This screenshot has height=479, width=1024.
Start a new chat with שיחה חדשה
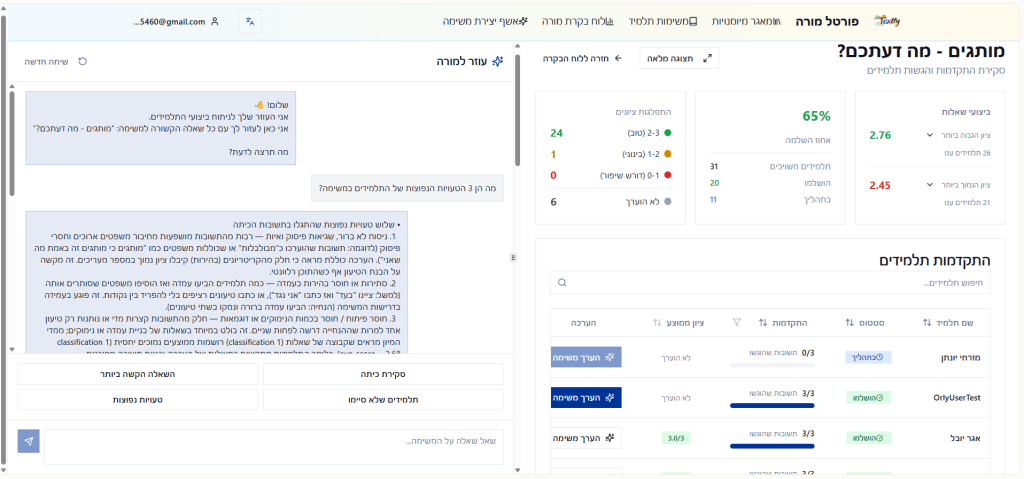[54, 62]
